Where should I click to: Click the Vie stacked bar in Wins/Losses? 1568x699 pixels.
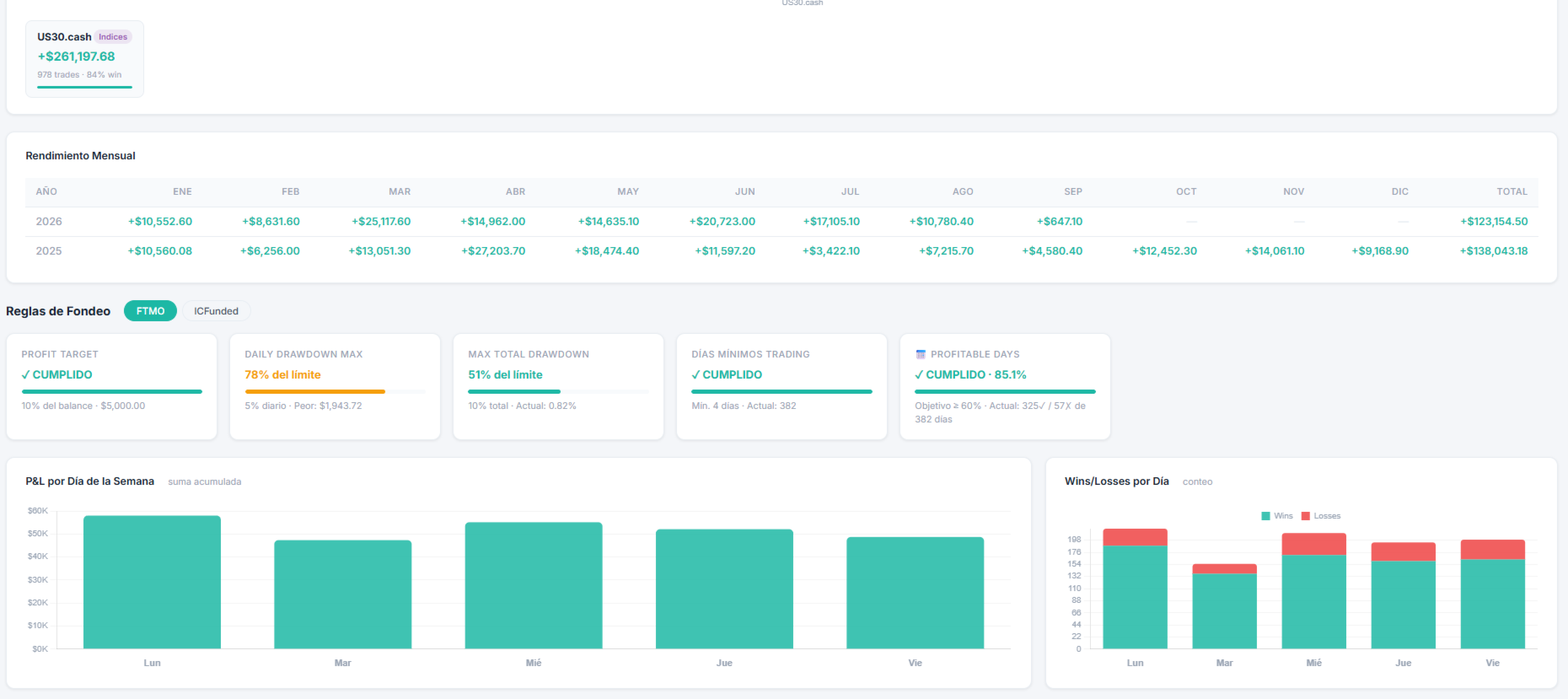[x=1492, y=594]
